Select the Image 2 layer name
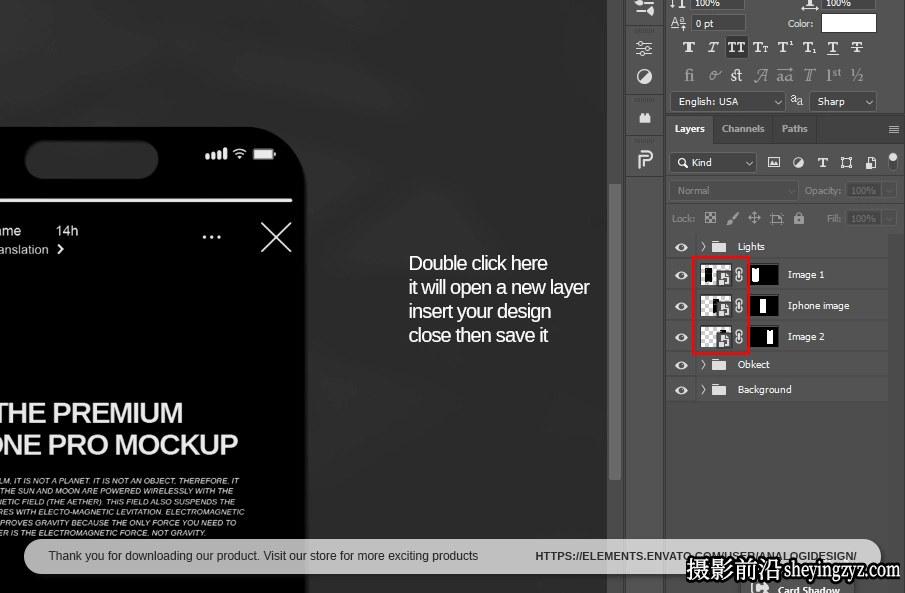The height and width of the screenshot is (593, 905). click(806, 337)
